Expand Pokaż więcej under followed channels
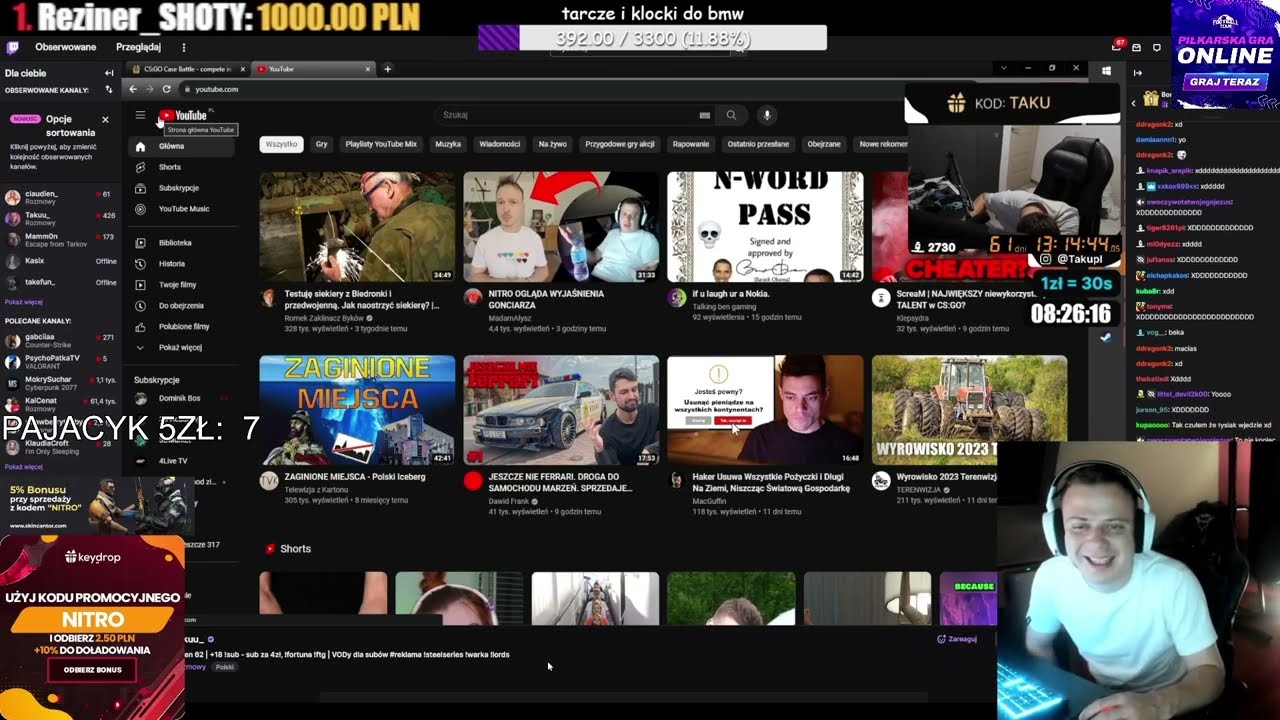 23,302
